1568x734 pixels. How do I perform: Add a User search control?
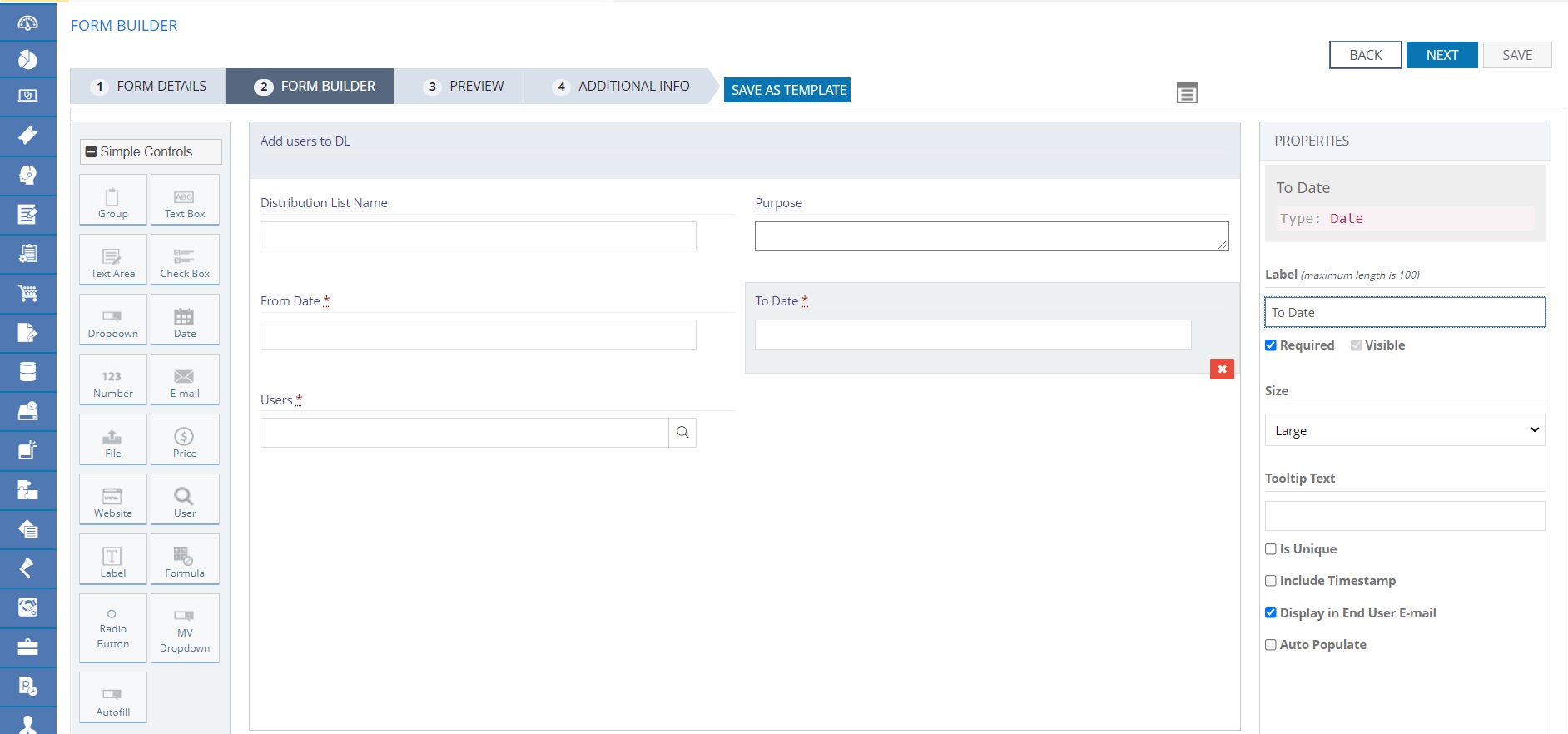pyautogui.click(x=185, y=499)
